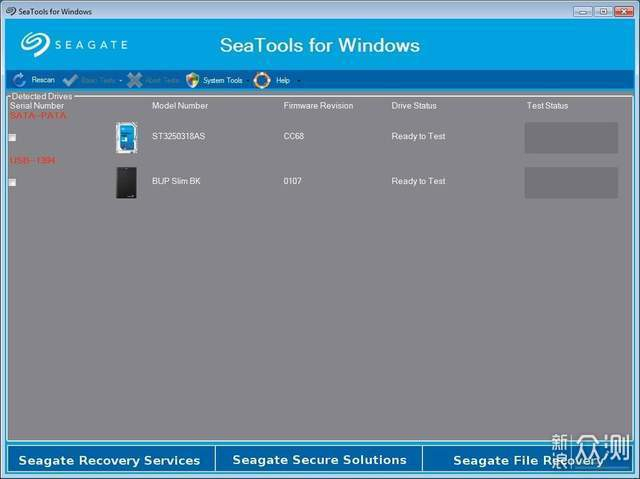Click Ready to Test for ST3250318AS
Viewport: 640px width, 479px height.
click(418, 136)
